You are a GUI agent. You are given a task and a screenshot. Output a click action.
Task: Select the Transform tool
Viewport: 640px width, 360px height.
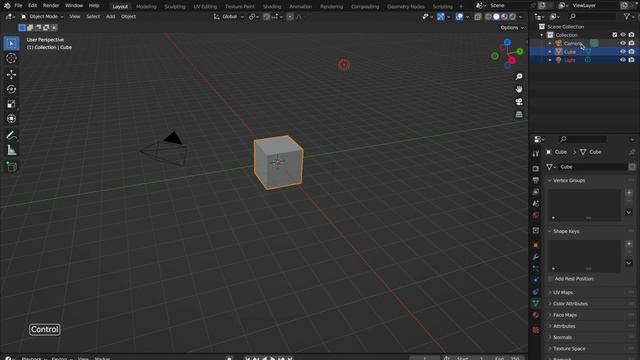pos(11,118)
